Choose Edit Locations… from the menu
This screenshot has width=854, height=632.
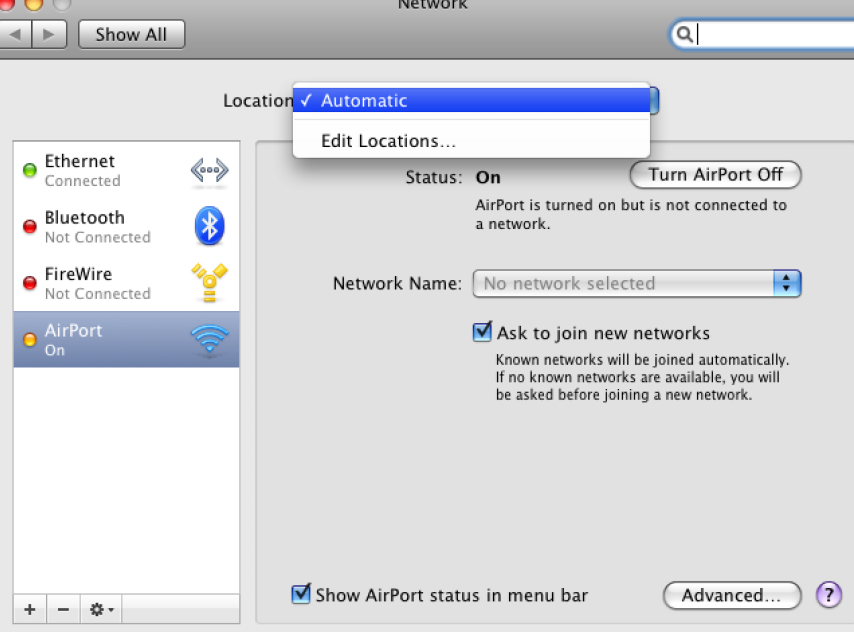(x=472, y=141)
